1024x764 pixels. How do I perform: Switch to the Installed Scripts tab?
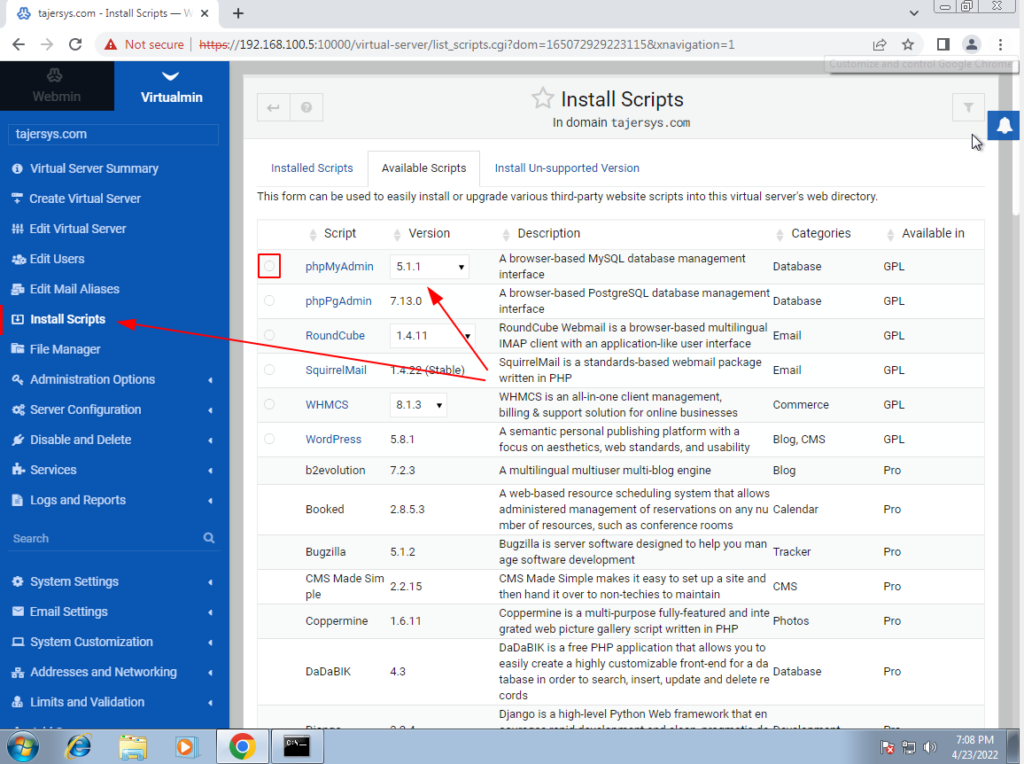(312, 168)
